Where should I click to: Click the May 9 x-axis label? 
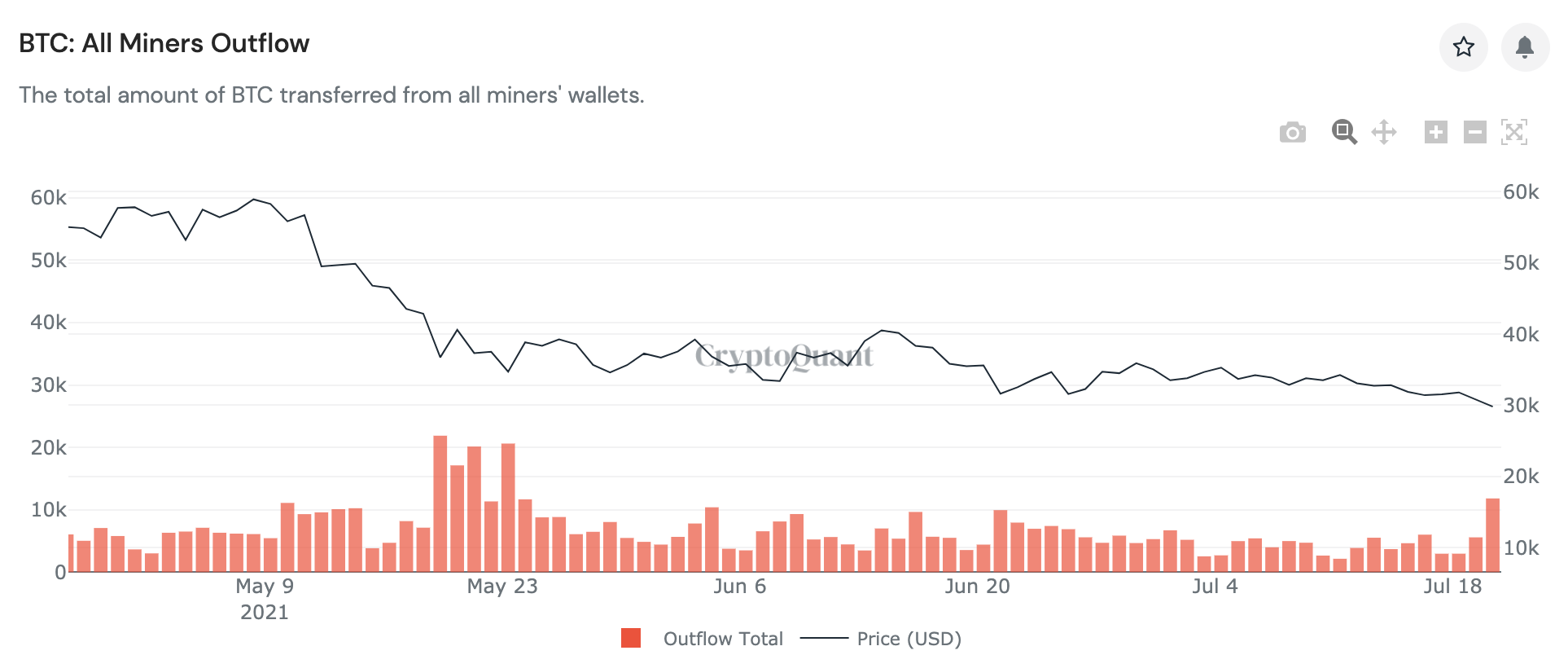pyautogui.click(x=265, y=587)
